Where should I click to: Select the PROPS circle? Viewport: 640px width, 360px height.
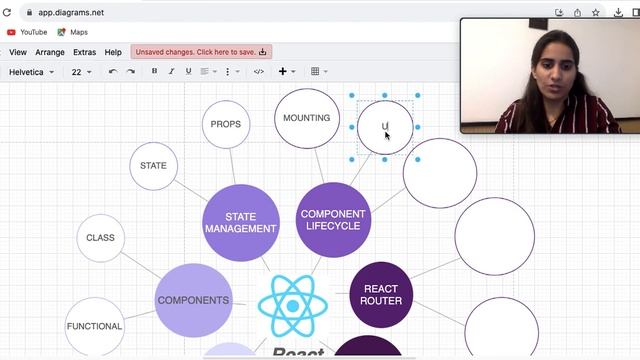click(226, 124)
